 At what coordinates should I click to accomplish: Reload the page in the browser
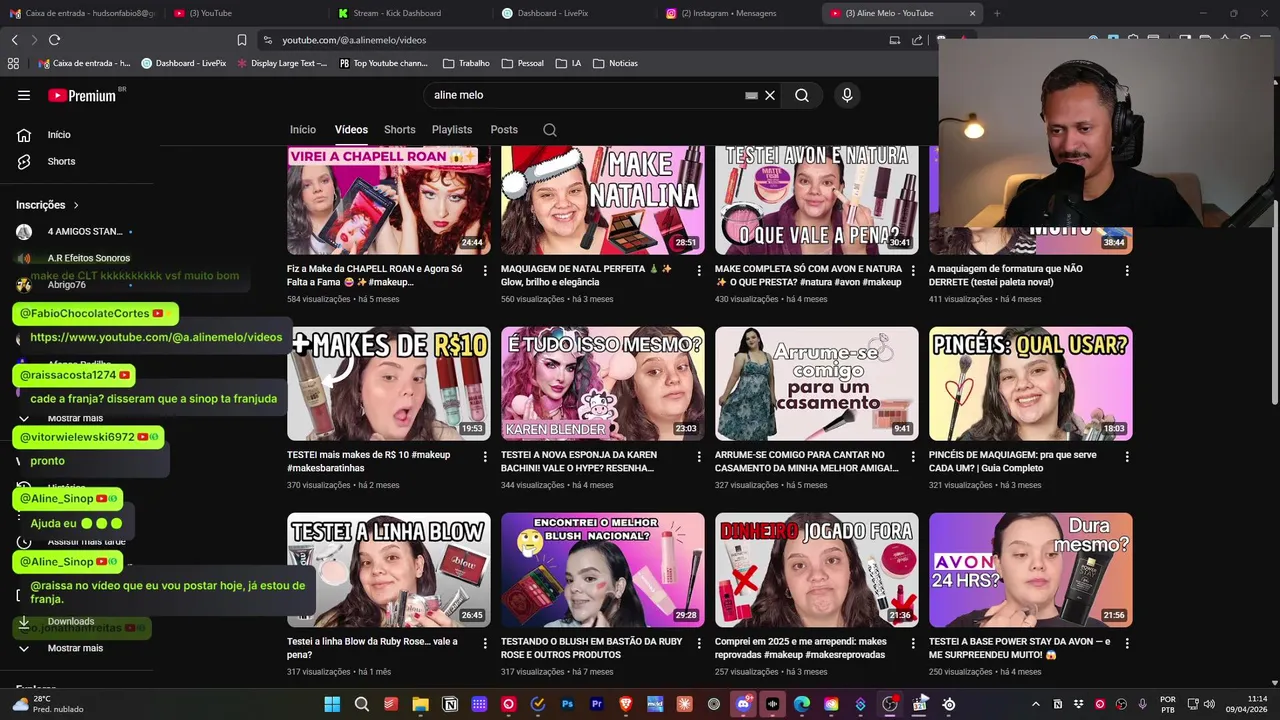point(54,40)
